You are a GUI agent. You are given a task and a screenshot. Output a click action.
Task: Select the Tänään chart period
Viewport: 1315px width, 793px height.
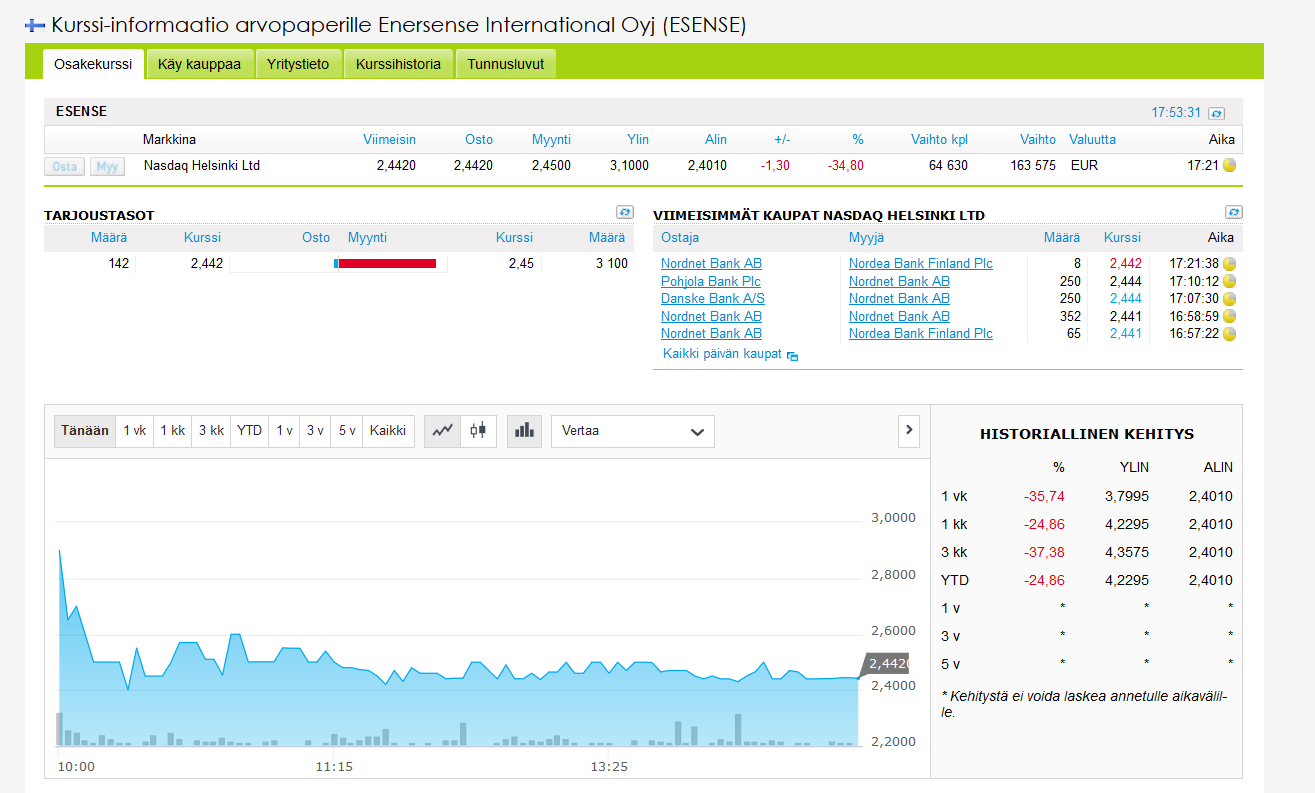coord(85,430)
